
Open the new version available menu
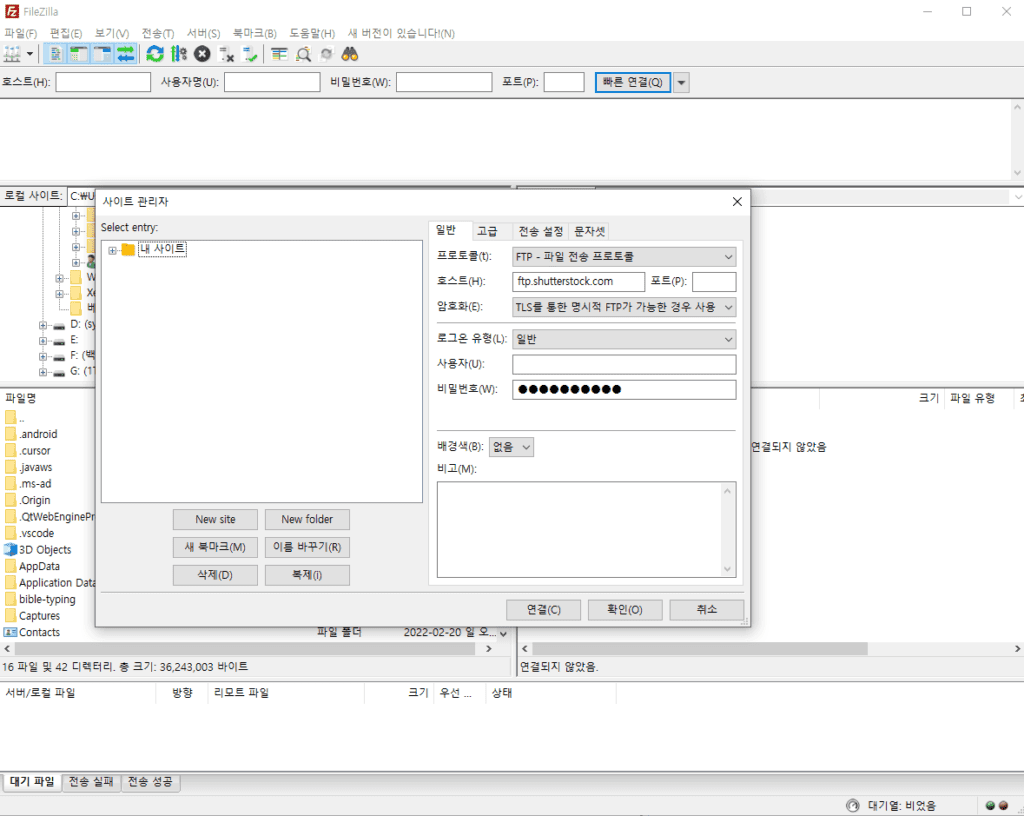tap(401, 33)
